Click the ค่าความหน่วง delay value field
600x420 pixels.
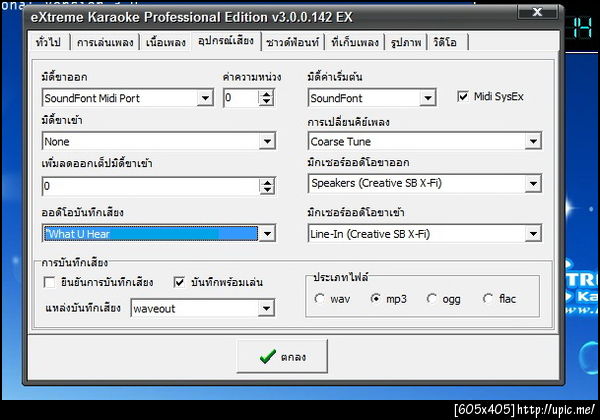(241, 98)
